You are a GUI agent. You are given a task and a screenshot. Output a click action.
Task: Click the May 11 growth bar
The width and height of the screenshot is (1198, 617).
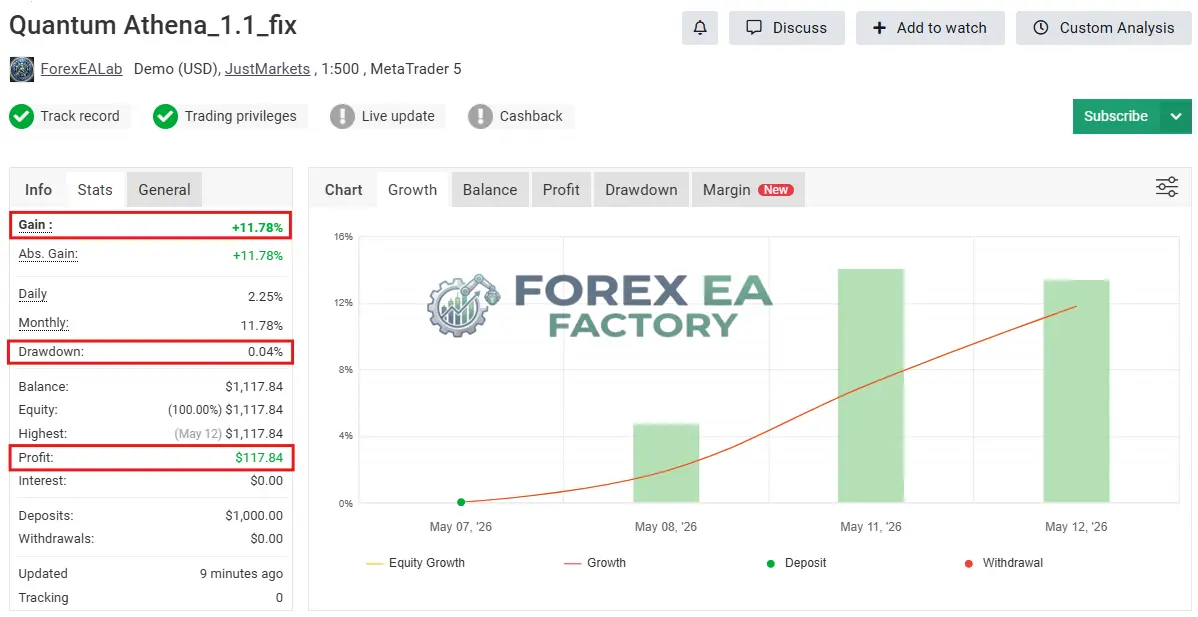tap(871, 386)
